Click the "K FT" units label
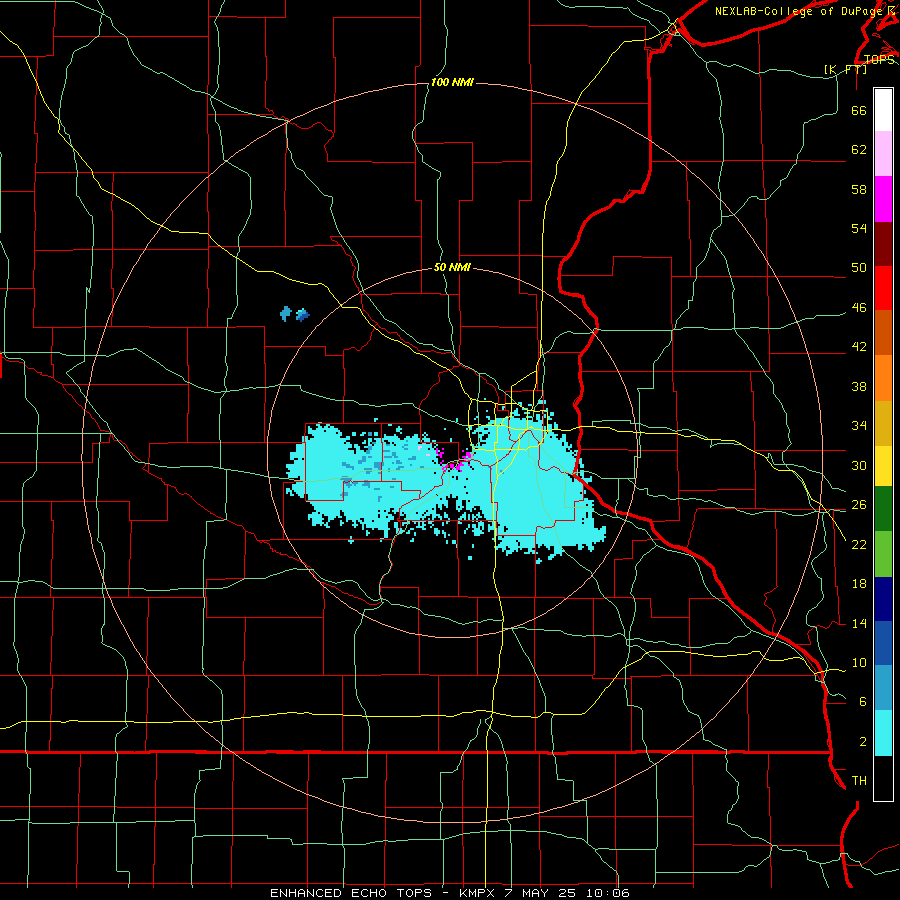This screenshot has width=900, height=900. pyautogui.click(x=845, y=69)
